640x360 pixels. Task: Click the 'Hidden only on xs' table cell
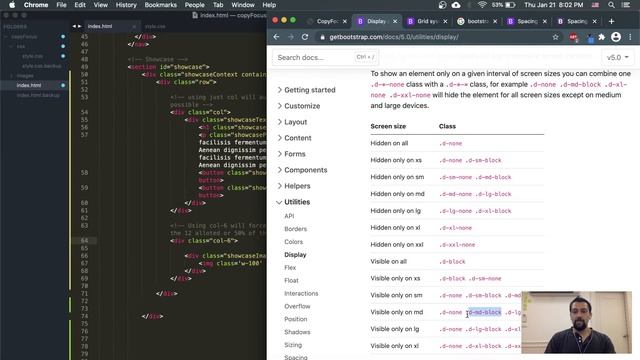pos(396,160)
